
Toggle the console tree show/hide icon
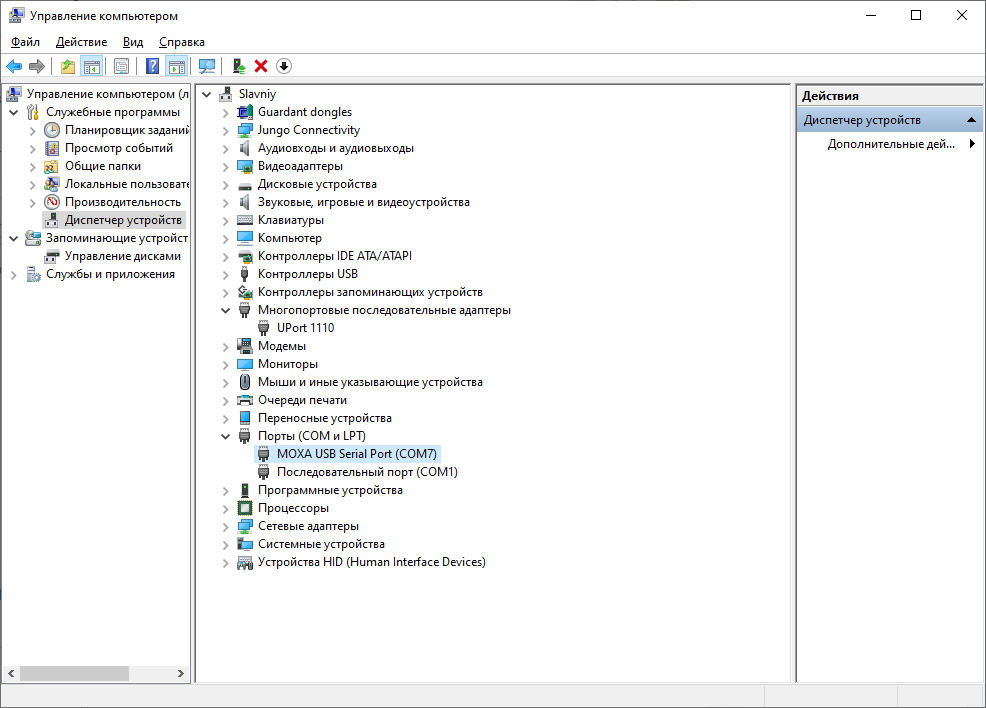(92, 66)
